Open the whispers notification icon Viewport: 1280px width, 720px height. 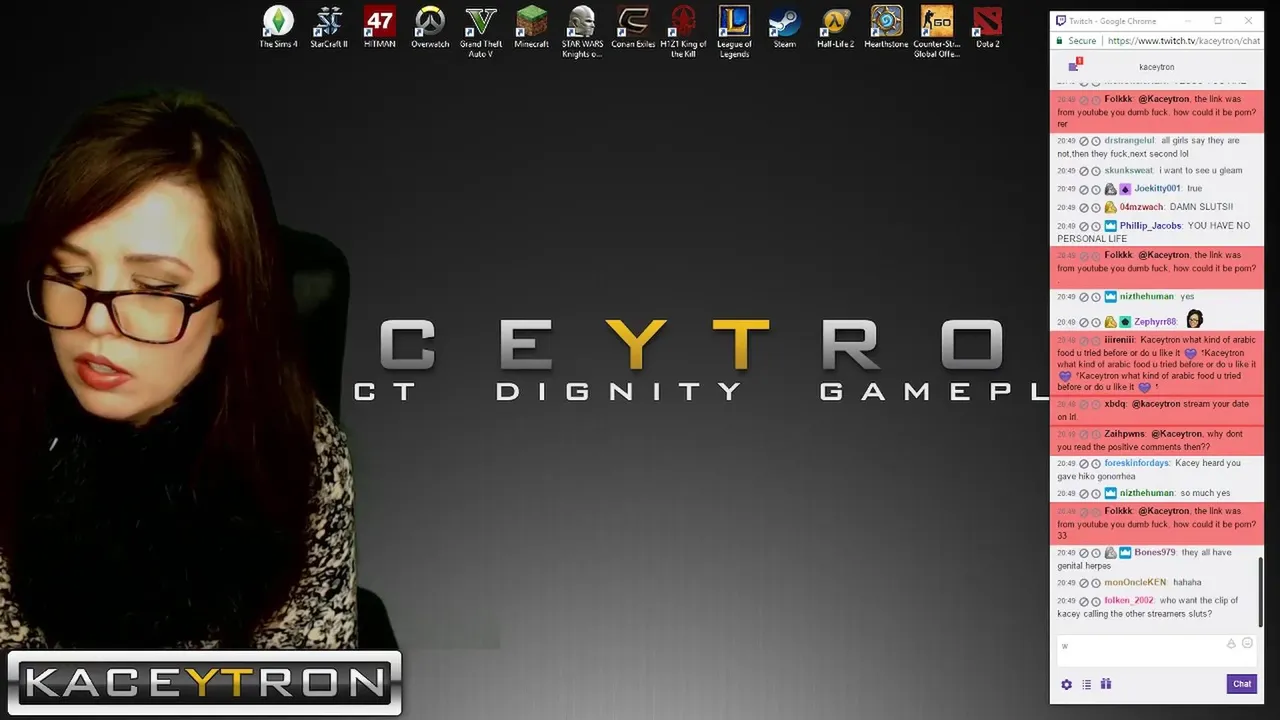(1074, 66)
